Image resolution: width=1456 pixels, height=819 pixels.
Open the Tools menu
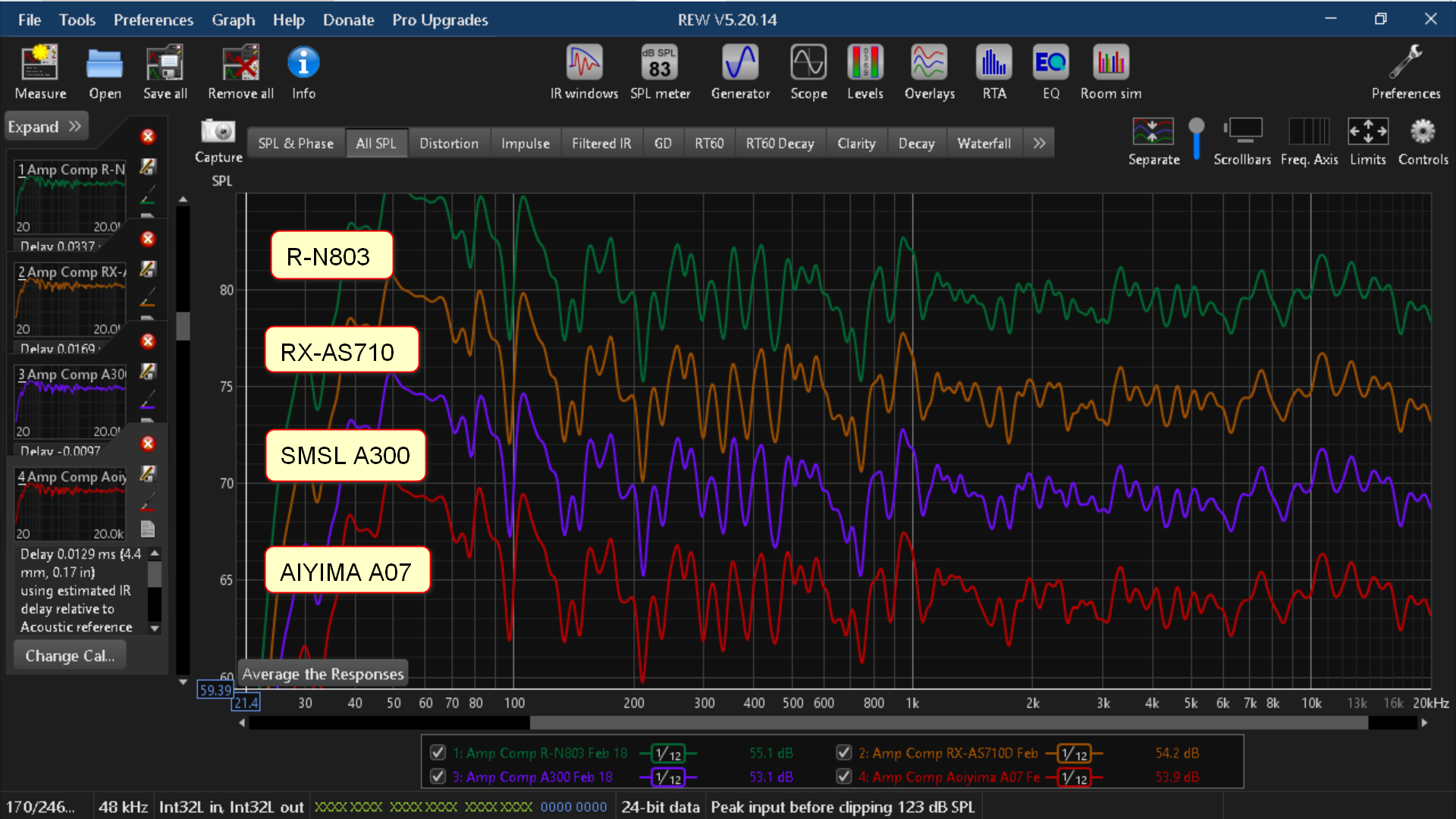[77, 20]
